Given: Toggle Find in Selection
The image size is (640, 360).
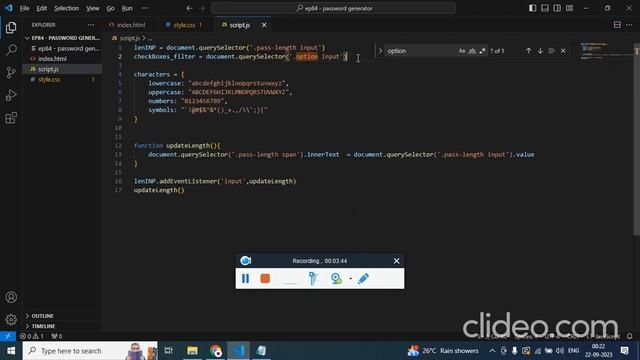Looking at the screenshot, I should click(551, 51).
